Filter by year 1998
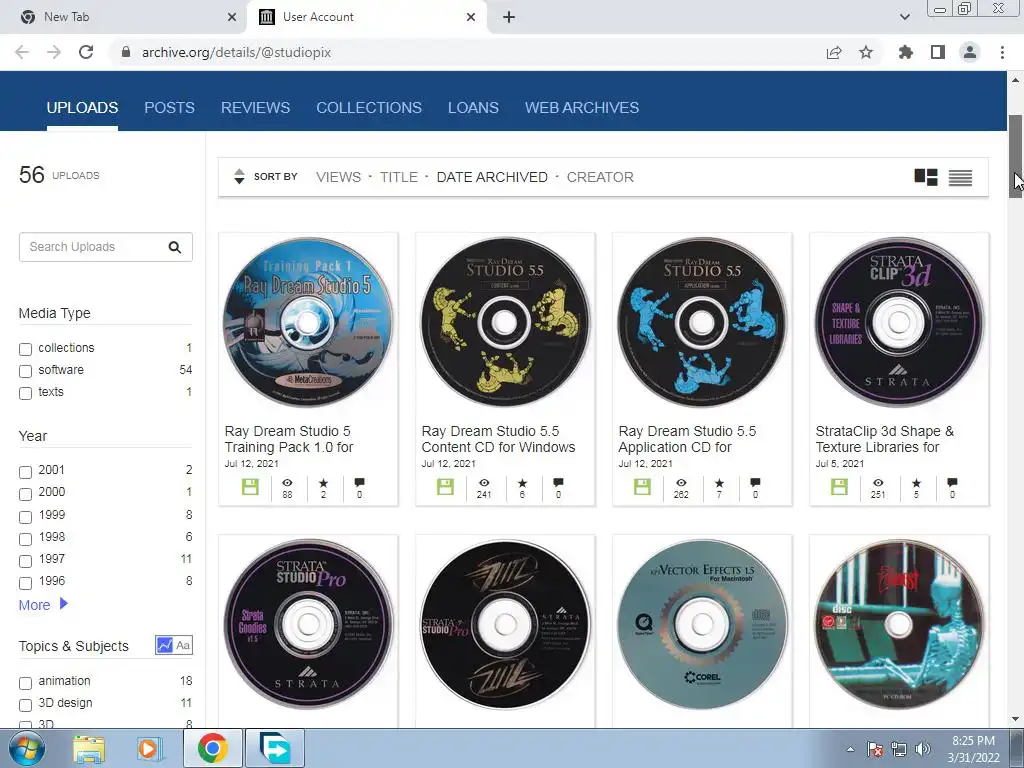Viewport: 1024px width, 768px height. click(25, 539)
